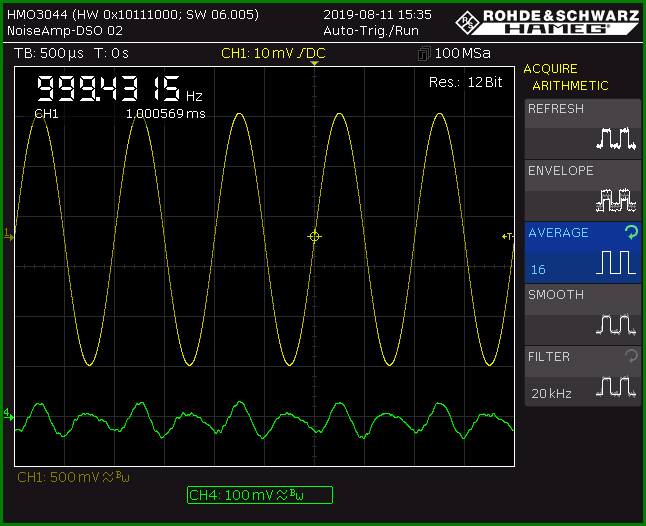Click the trigger point crosshair on the waveform

pos(314,236)
